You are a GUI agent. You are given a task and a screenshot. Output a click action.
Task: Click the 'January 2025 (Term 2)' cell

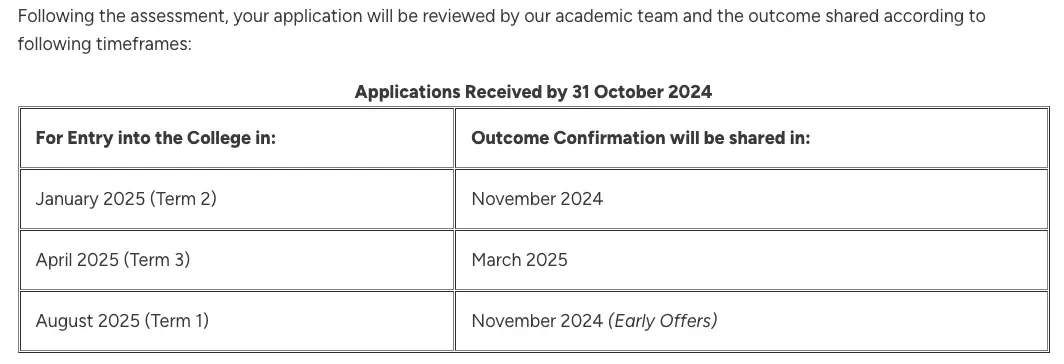tap(237, 199)
